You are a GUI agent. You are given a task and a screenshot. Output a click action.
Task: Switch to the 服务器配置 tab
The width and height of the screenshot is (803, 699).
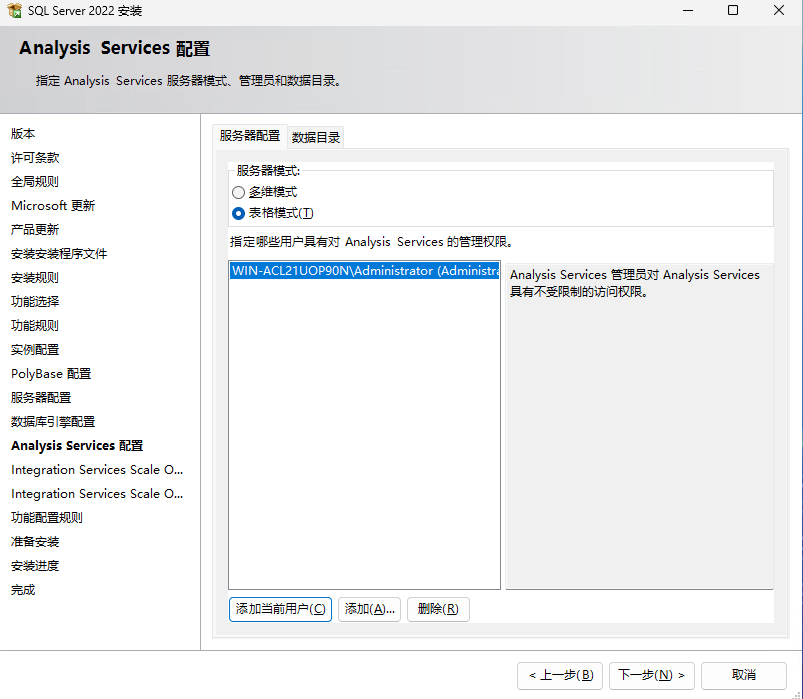click(250, 136)
